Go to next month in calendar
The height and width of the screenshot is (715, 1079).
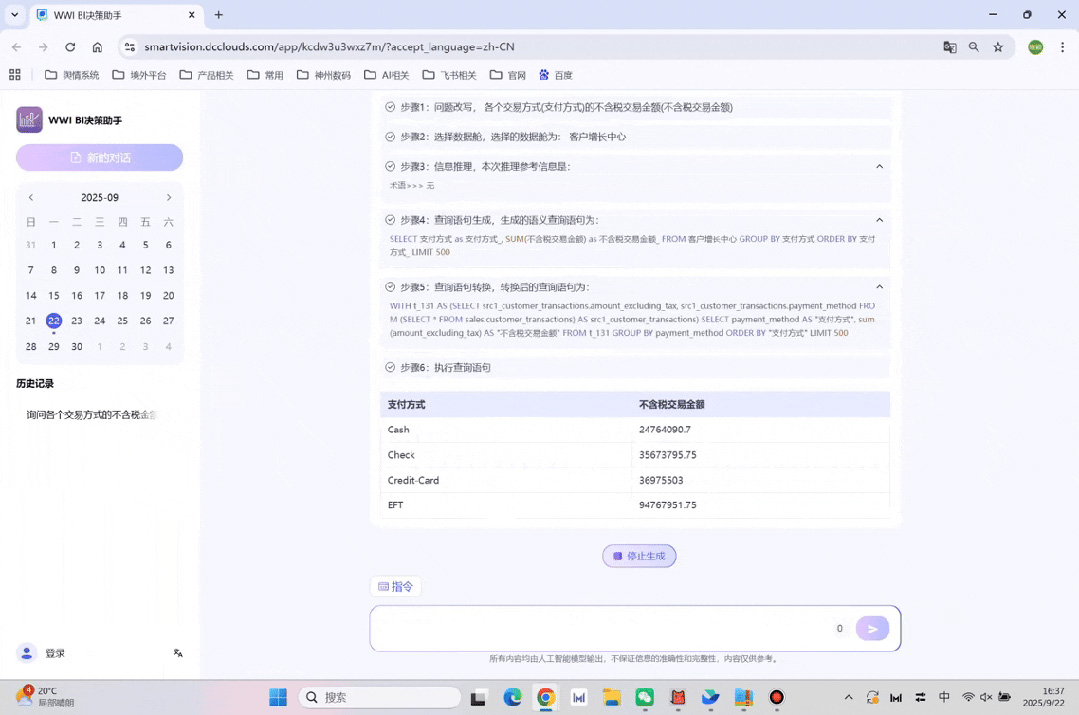click(168, 198)
